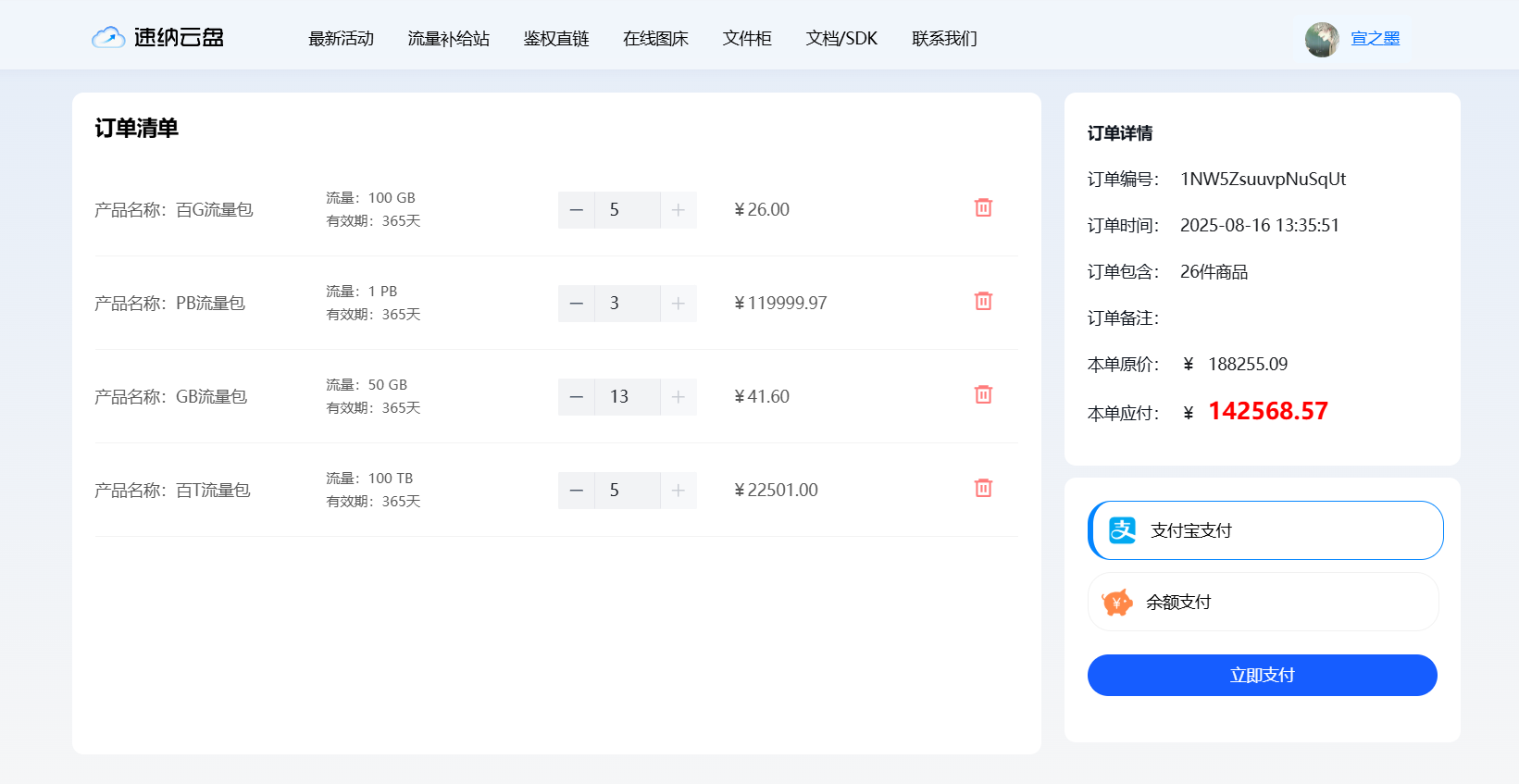The image size is (1519, 784).
Task: Select 支付宝支付 payment method
Action: click(1265, 530)
